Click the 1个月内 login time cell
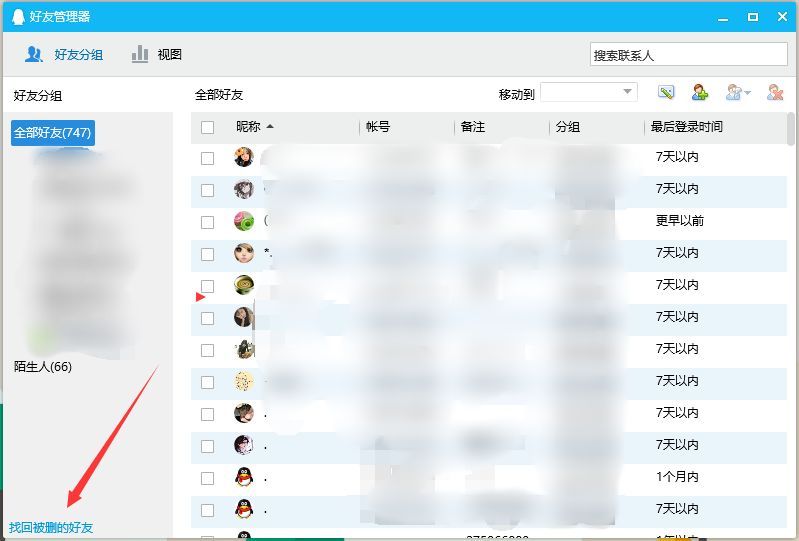The height and width of the screenshot is (541, 799). (x=677, y=477)
